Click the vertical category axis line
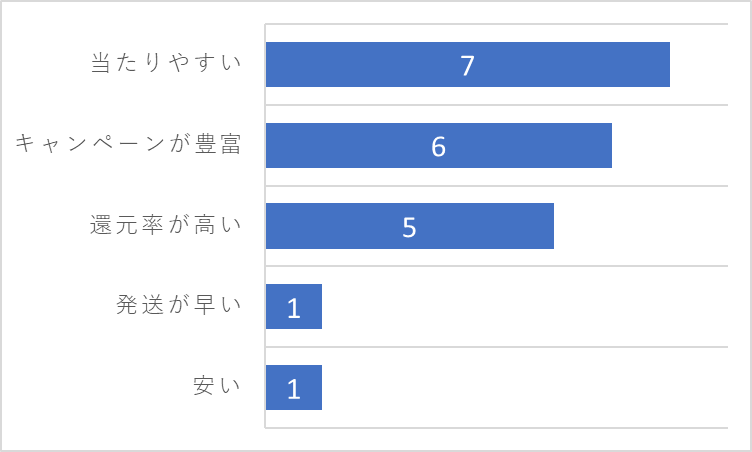The height and width of the screenshot is (452, 752). point(265,226)
